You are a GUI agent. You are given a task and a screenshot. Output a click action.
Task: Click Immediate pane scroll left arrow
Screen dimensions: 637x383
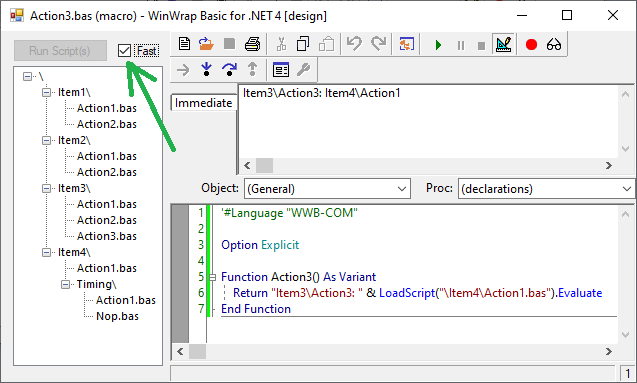[247, 165]
